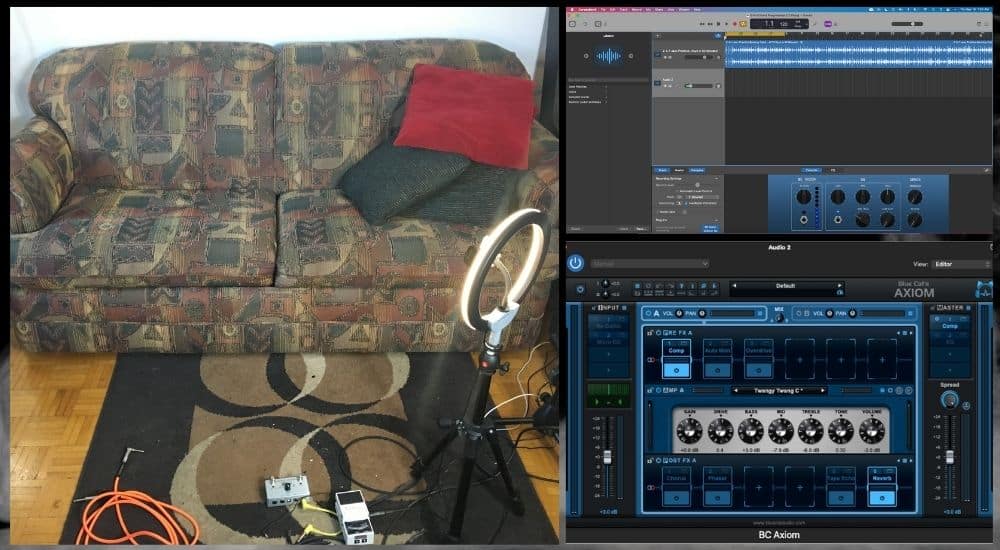Click the amp MID knob
The image size is (1000, 550).
(781, 431)
